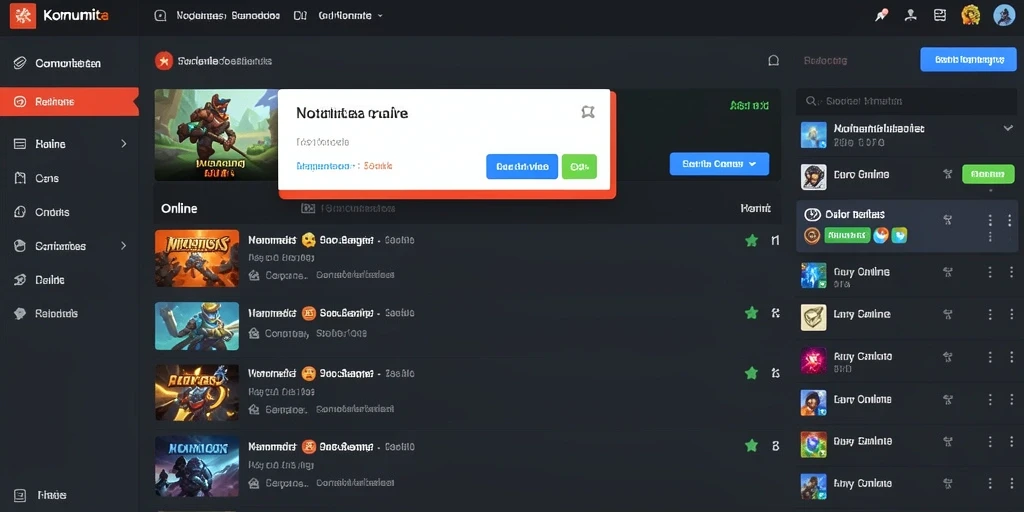This screenshot has width=1024, height=512.
Task: Click the paperclip icon in the sidebar
Action: click(x=20, y=63)
